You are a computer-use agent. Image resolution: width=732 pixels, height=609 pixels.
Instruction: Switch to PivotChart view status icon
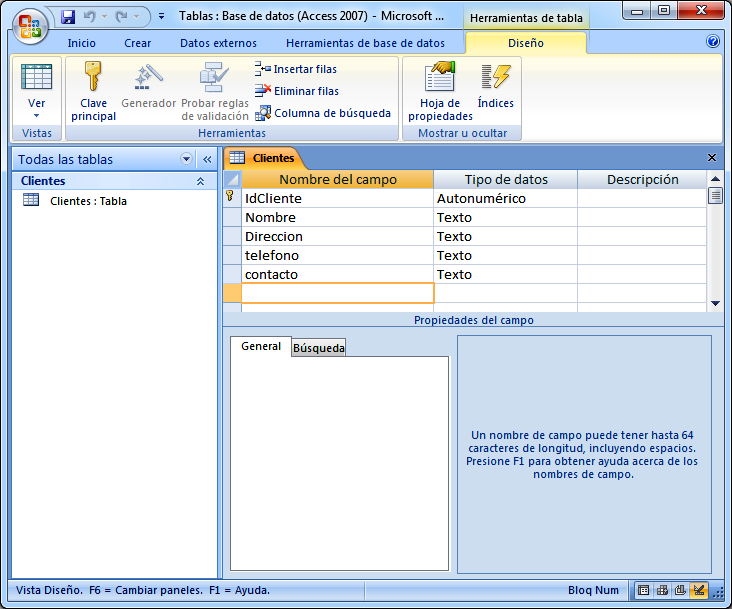[x=680, y=590]
